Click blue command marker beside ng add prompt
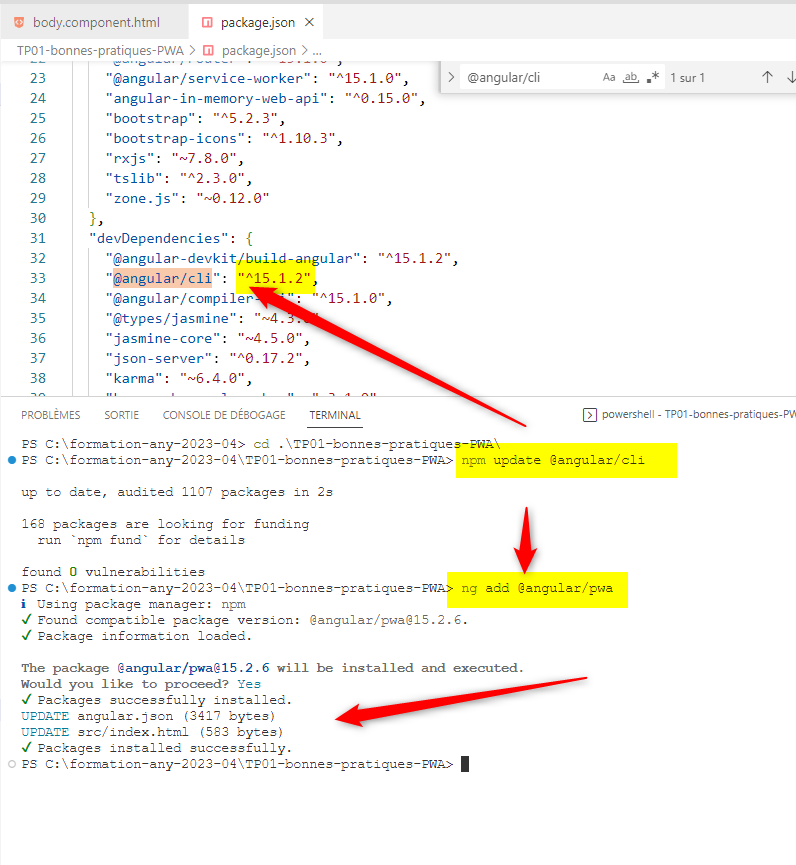 tap(12, 588)
